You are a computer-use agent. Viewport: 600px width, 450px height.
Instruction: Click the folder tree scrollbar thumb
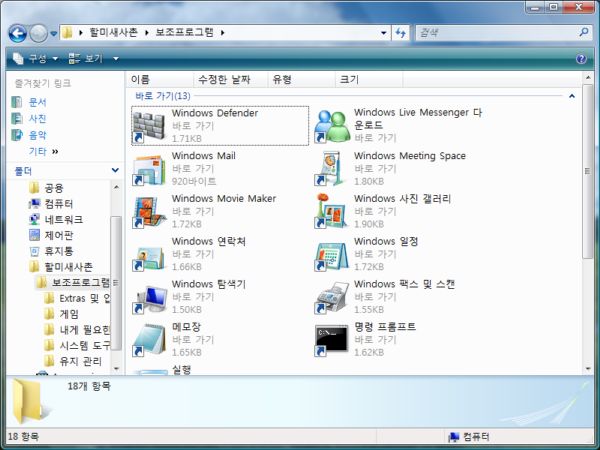coord(116,283)
